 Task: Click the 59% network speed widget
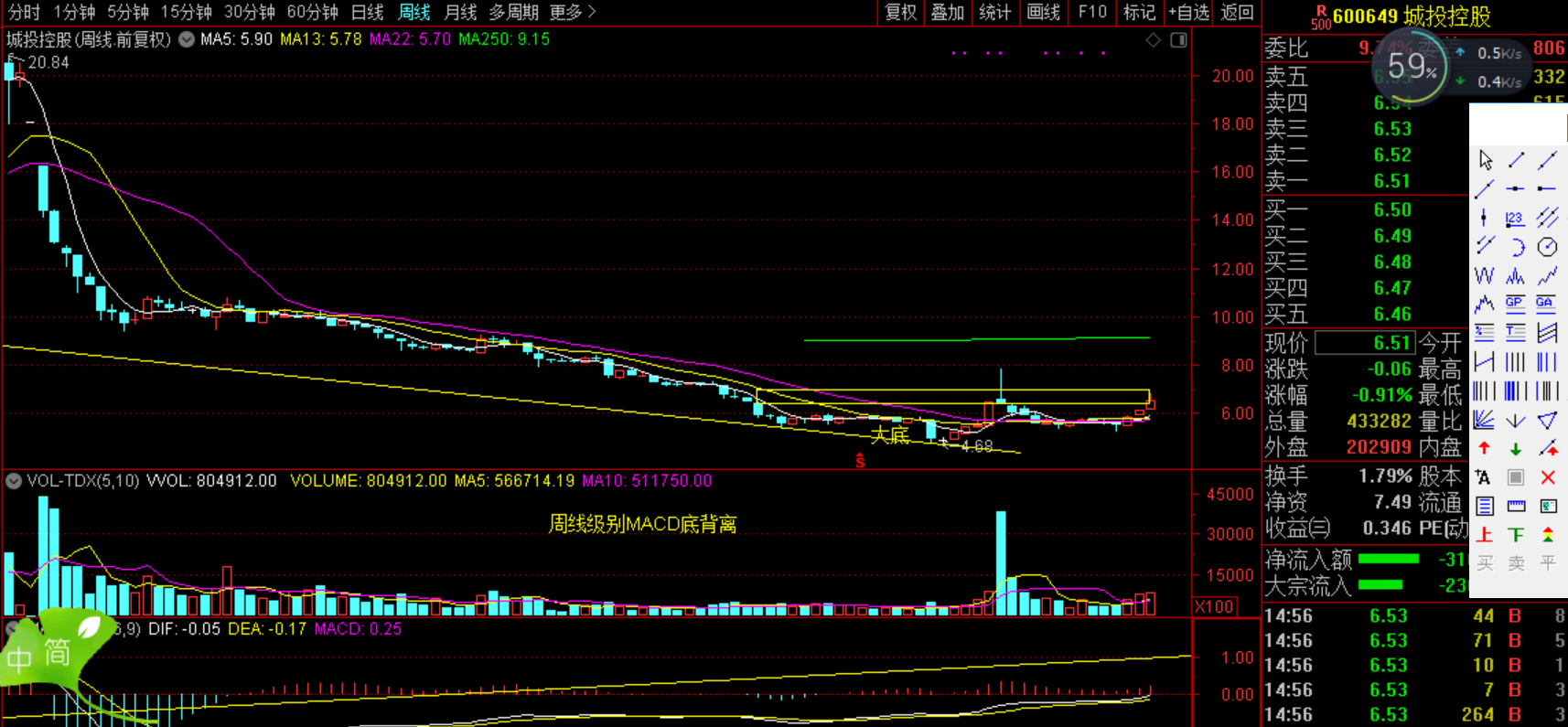pos(1411,66)
